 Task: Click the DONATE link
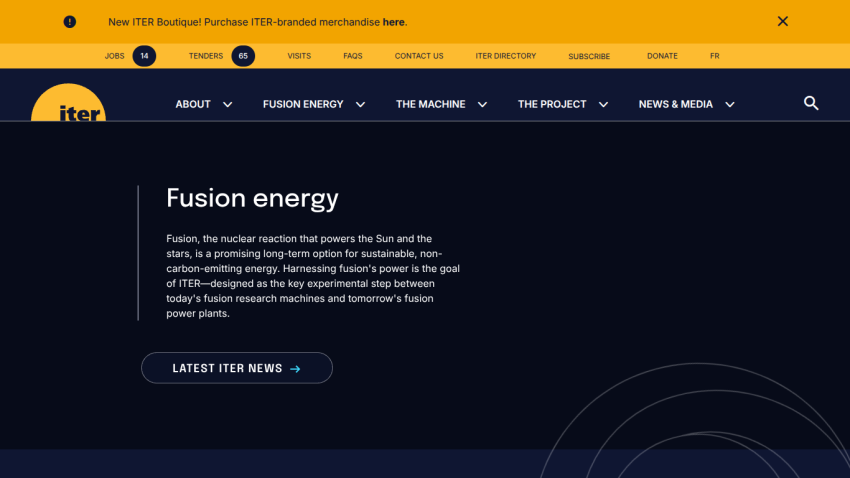pos(662,56)
